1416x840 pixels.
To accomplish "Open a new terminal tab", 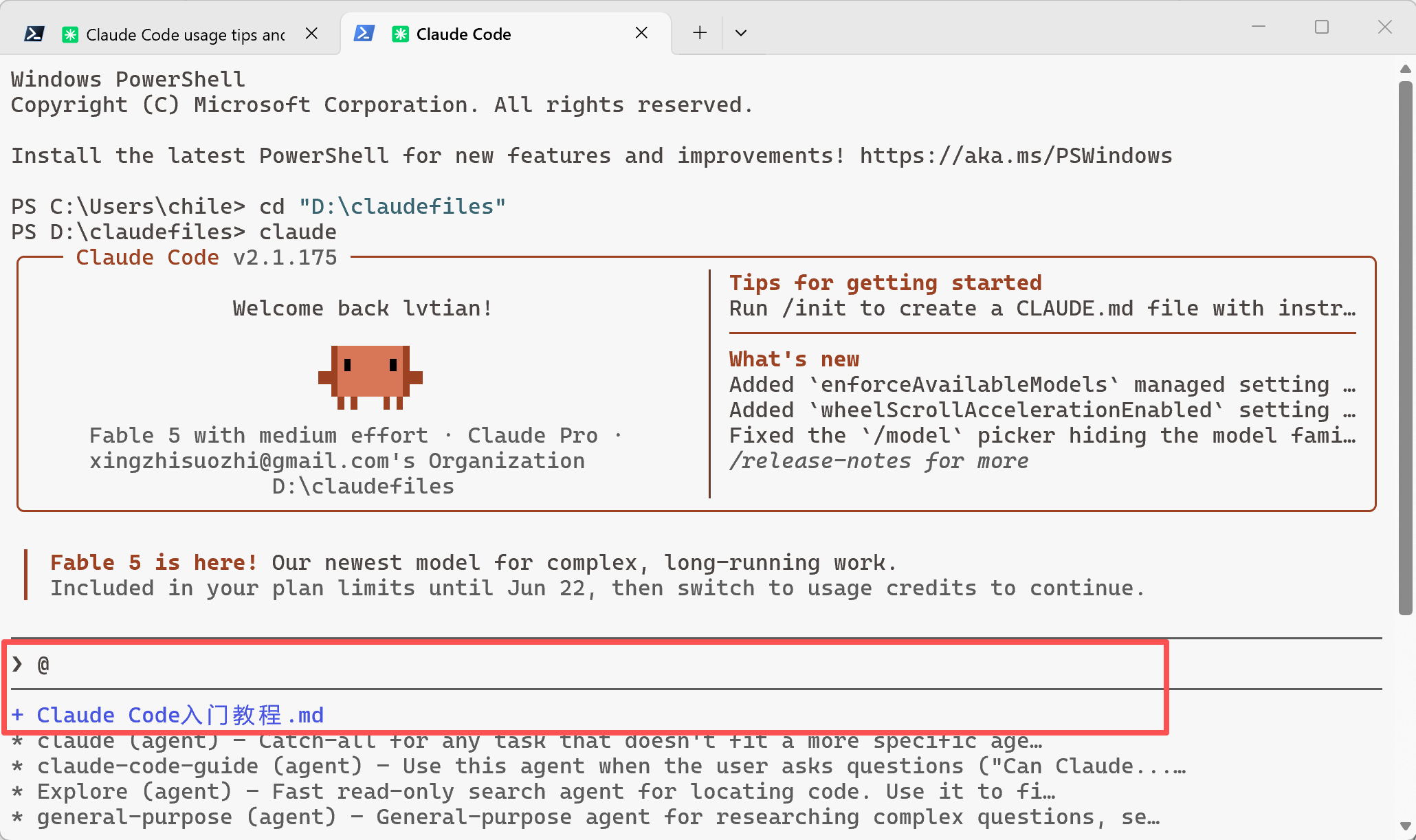I will tap(700, 33).
